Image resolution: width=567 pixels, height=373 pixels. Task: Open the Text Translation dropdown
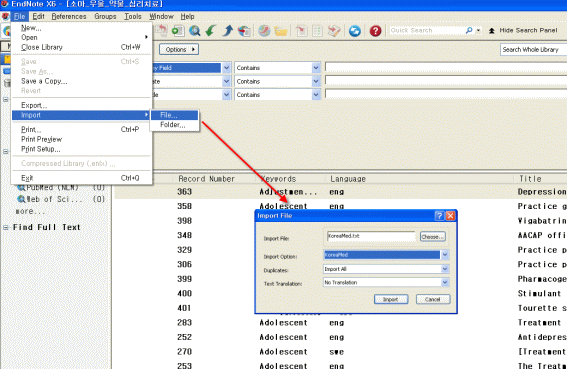[445, 283]
